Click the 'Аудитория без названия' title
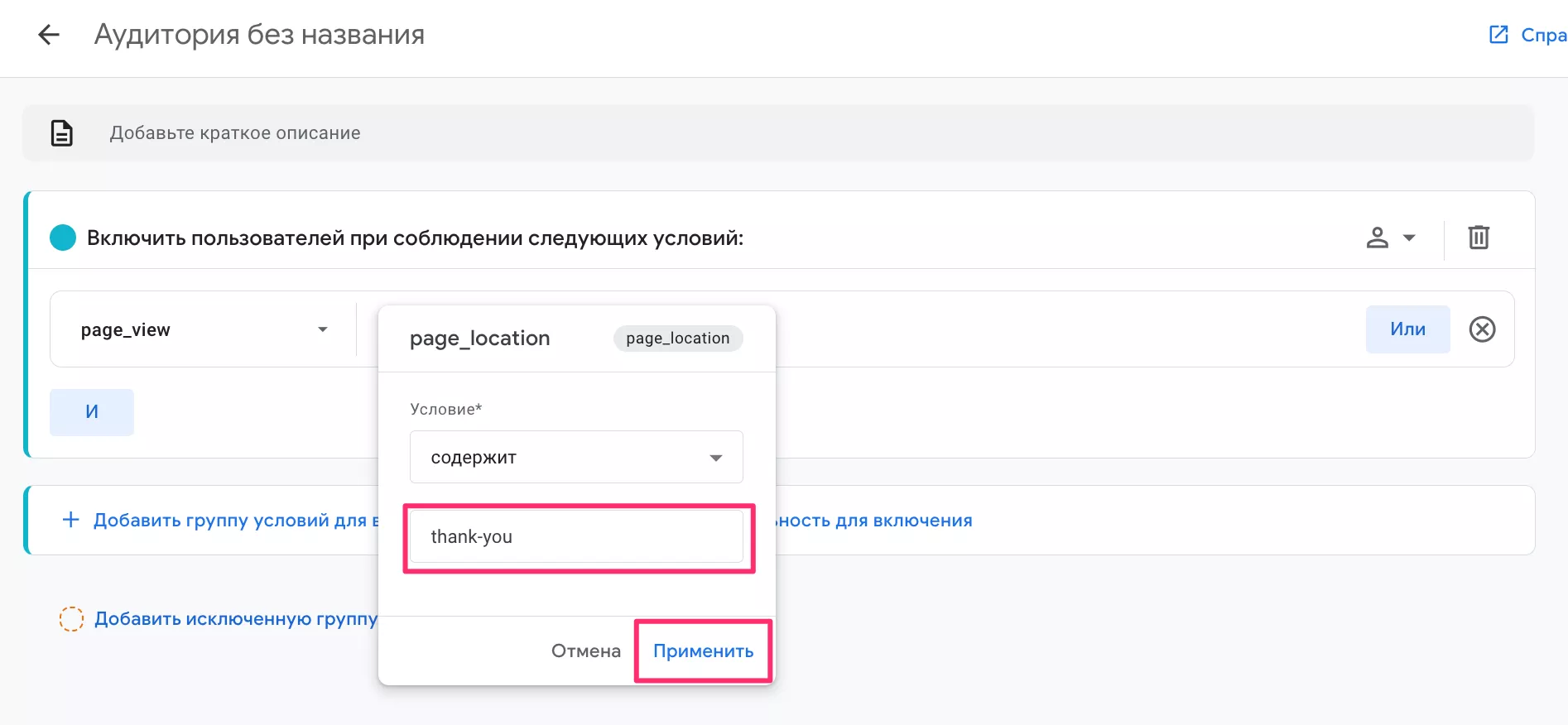1568x725 pixels. [259, 35]
